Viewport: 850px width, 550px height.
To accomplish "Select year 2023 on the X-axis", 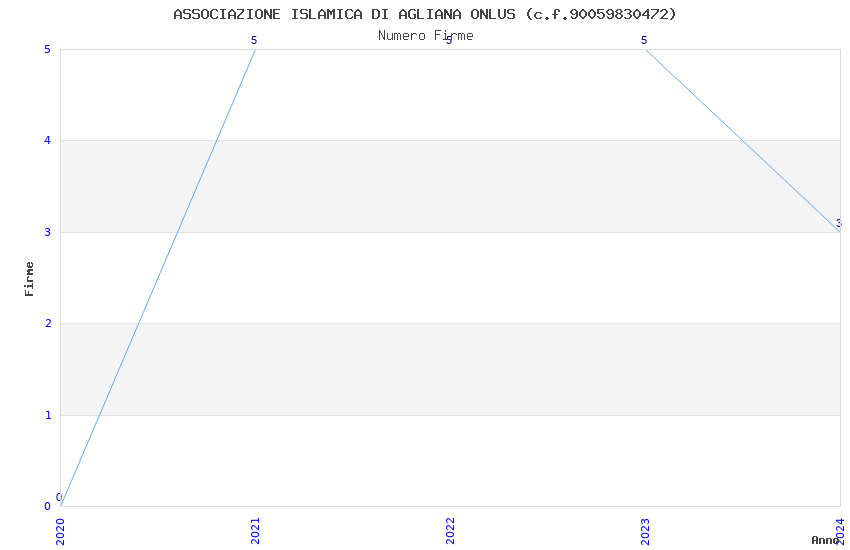I will coord(645,531).
